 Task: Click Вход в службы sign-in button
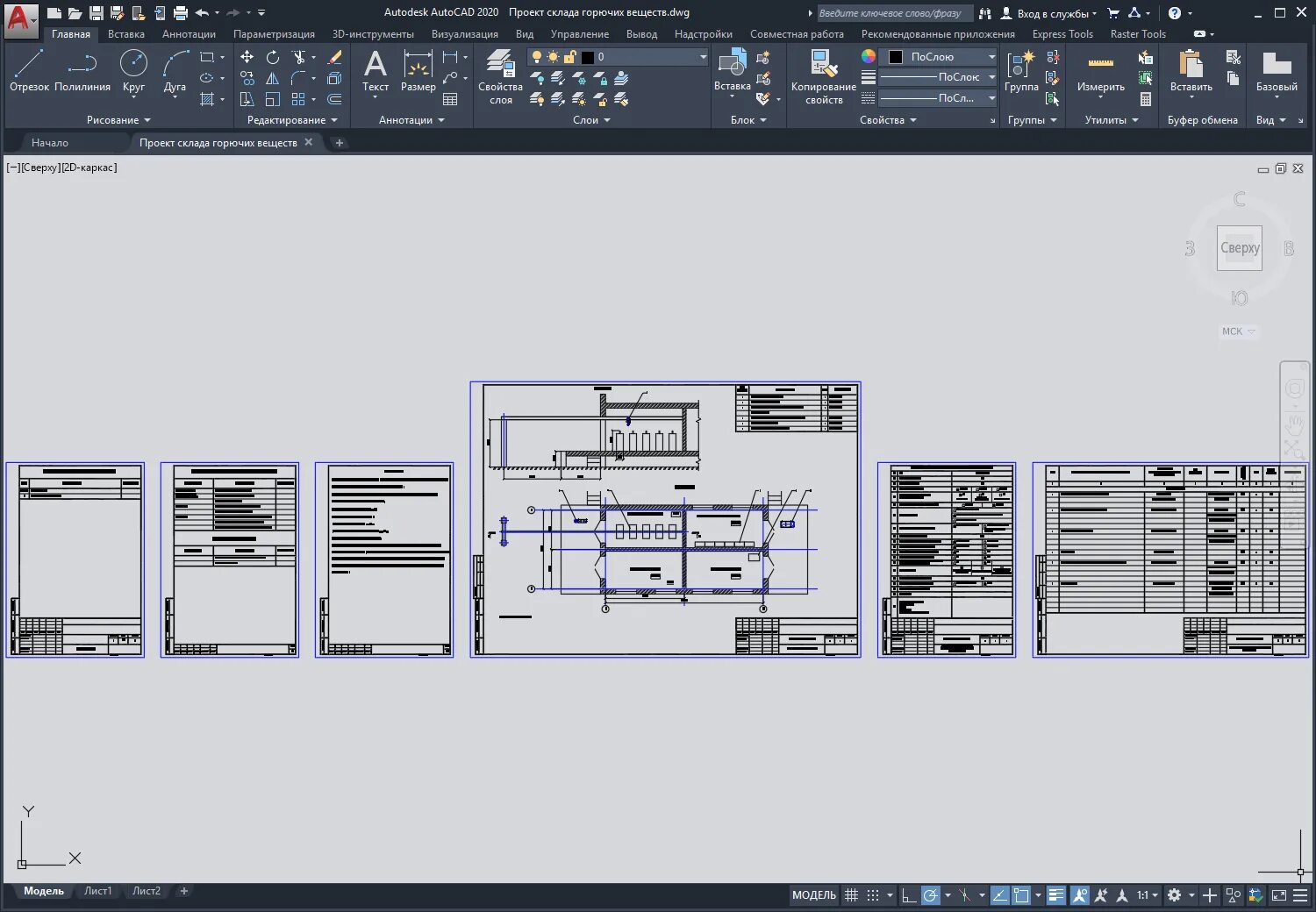(1048, 13)
